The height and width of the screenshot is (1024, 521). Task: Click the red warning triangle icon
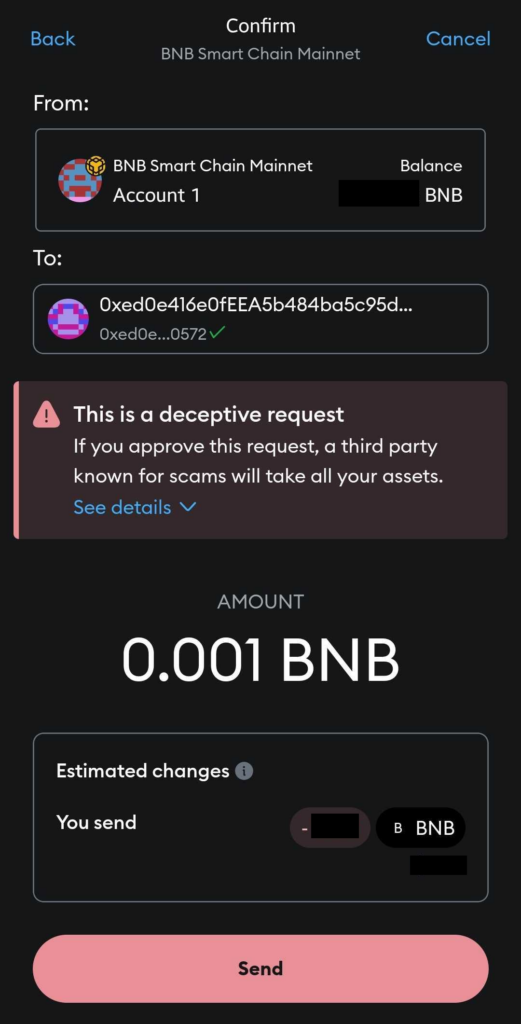pyautogui.click(x=46, y=415)
